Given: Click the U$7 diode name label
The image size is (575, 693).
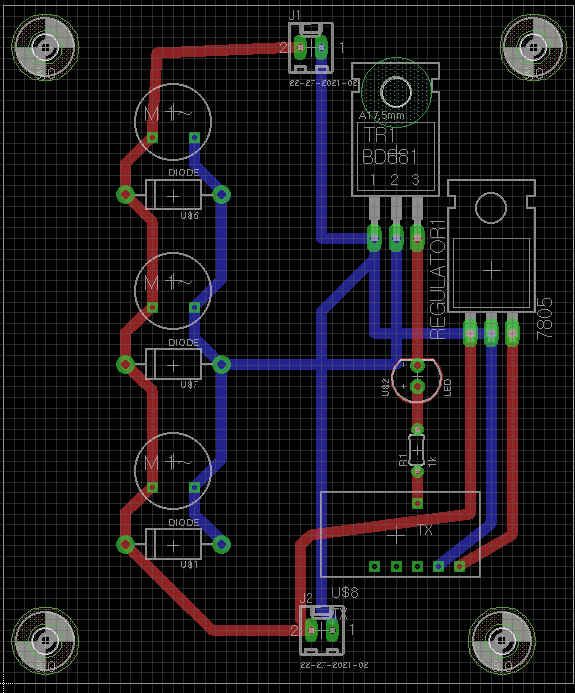Looking at the screenshot, I should click(190, 385).
